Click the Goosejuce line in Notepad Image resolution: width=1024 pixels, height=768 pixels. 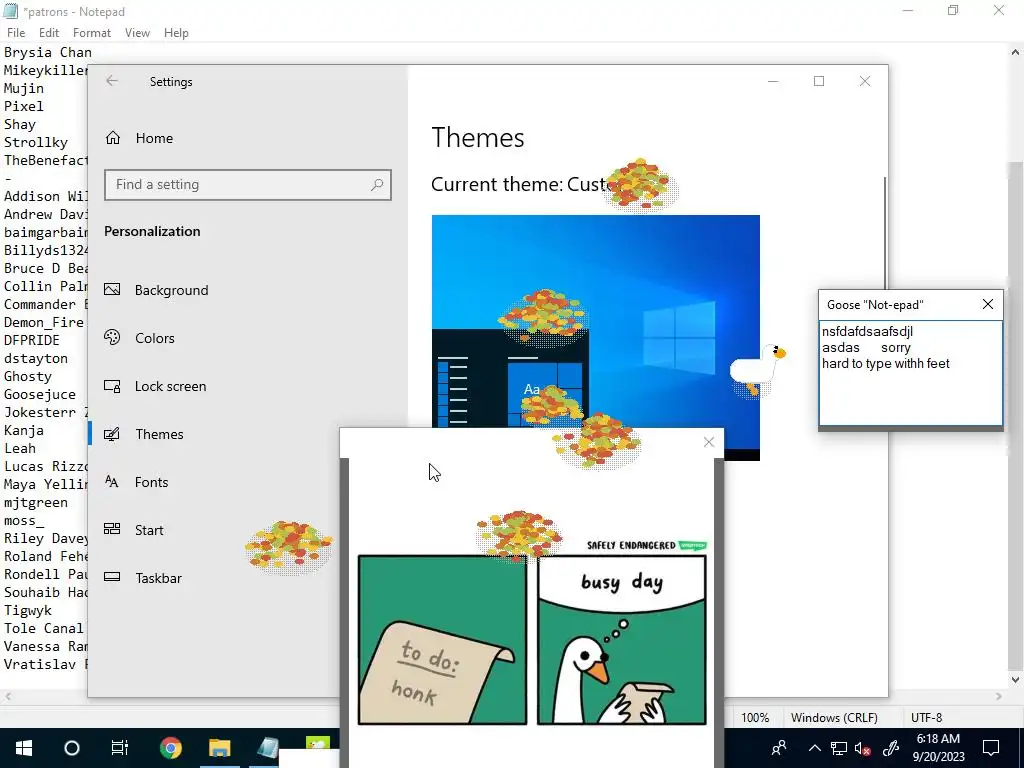40,394
